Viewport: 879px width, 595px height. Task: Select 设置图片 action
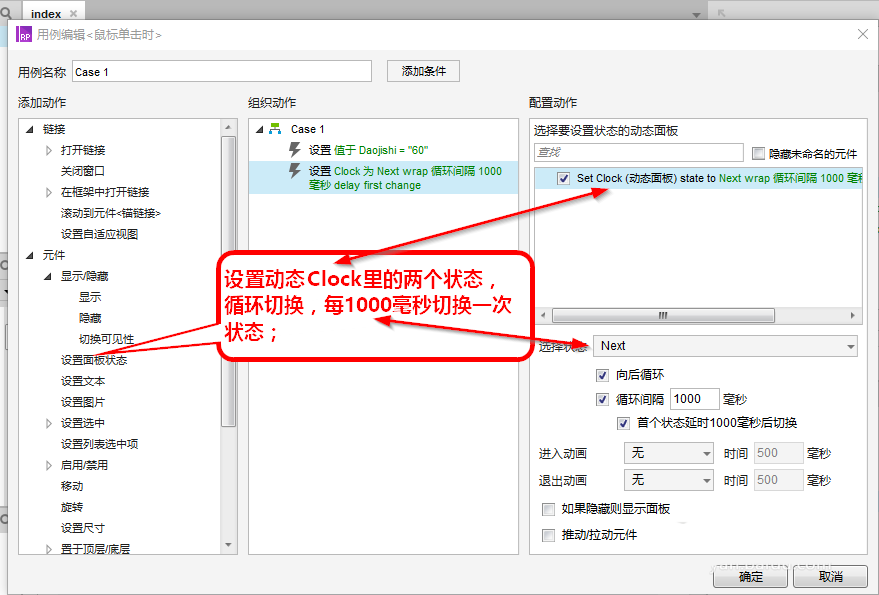click(x=83, y=402)
